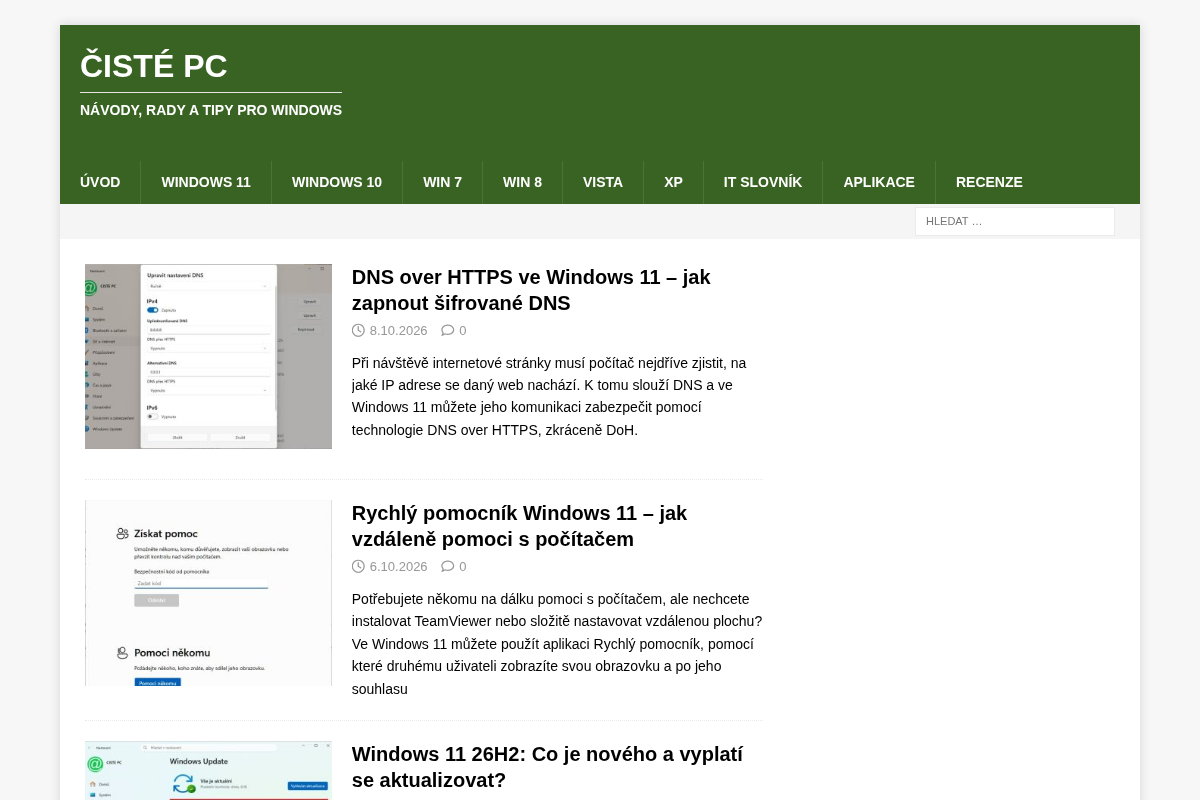This screenshot has width=1200, height=800.
Task: Read the DNS over HTTPS article headline
Action: (531, 290)
